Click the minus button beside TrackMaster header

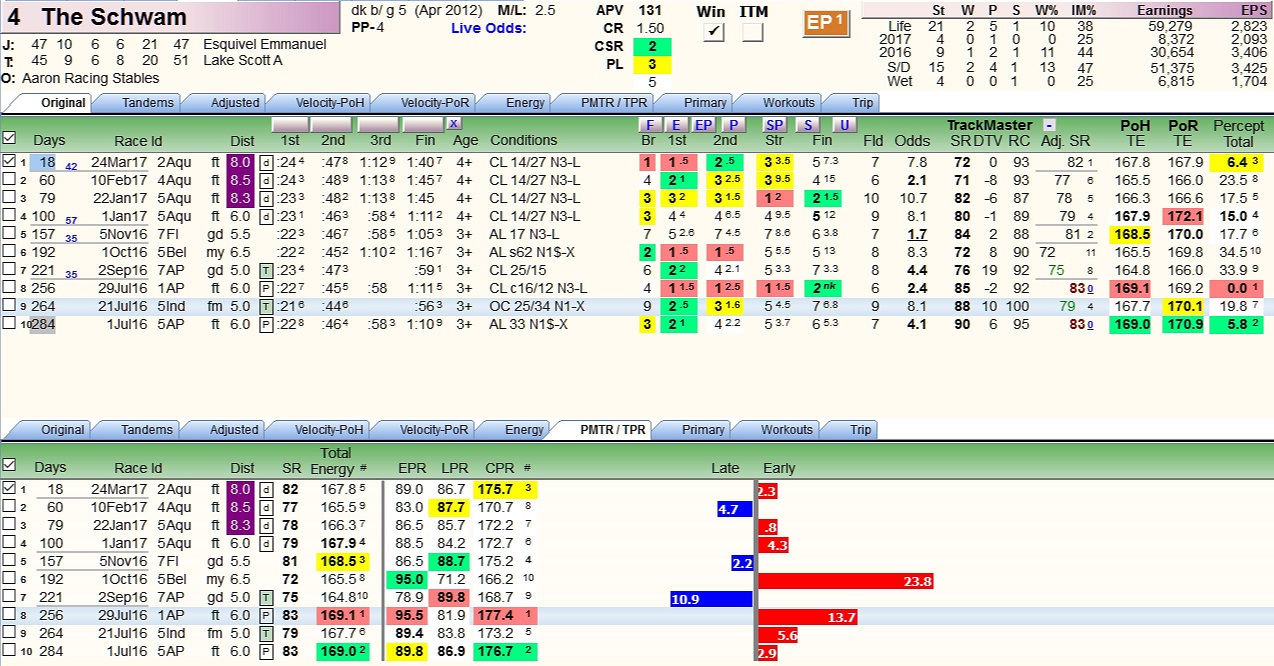pos(1049,125)
